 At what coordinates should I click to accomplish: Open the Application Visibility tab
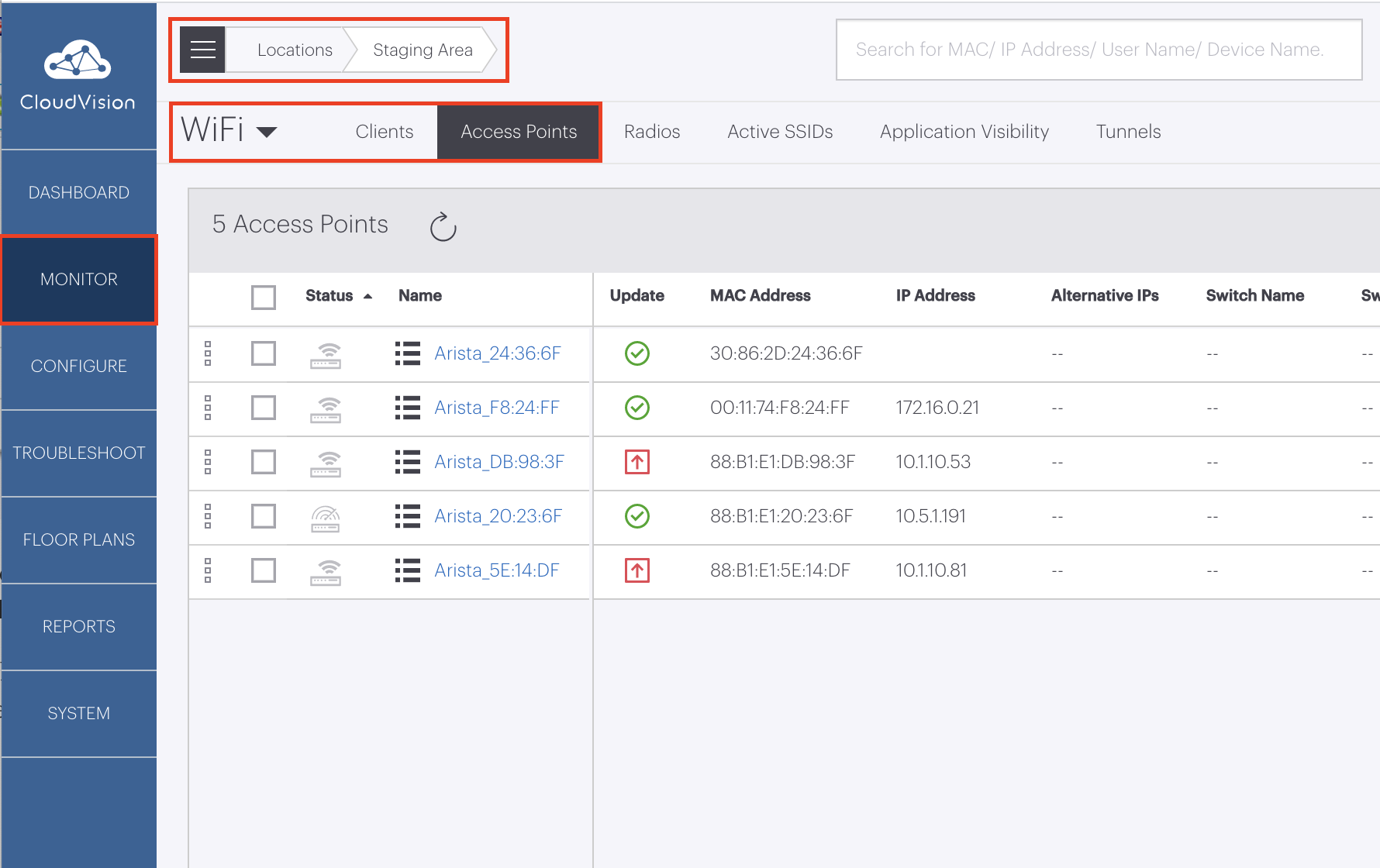point(964,132)
